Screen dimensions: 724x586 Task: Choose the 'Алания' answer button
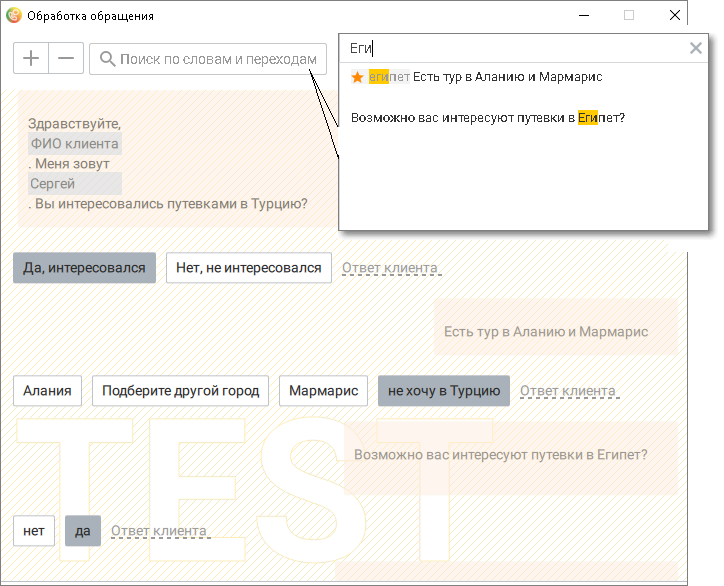47,391
